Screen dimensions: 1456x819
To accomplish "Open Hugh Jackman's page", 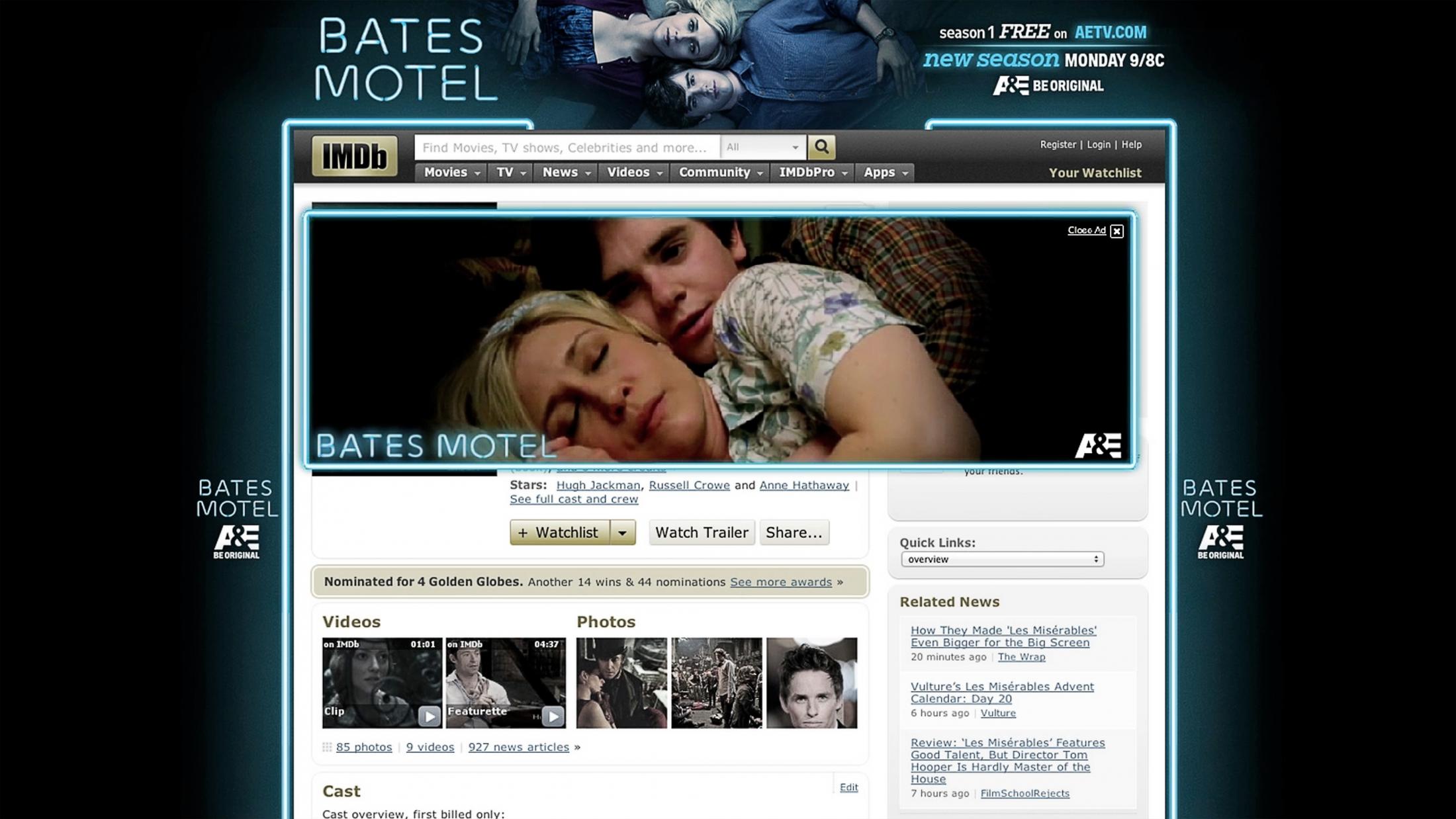I will (598, 485).
